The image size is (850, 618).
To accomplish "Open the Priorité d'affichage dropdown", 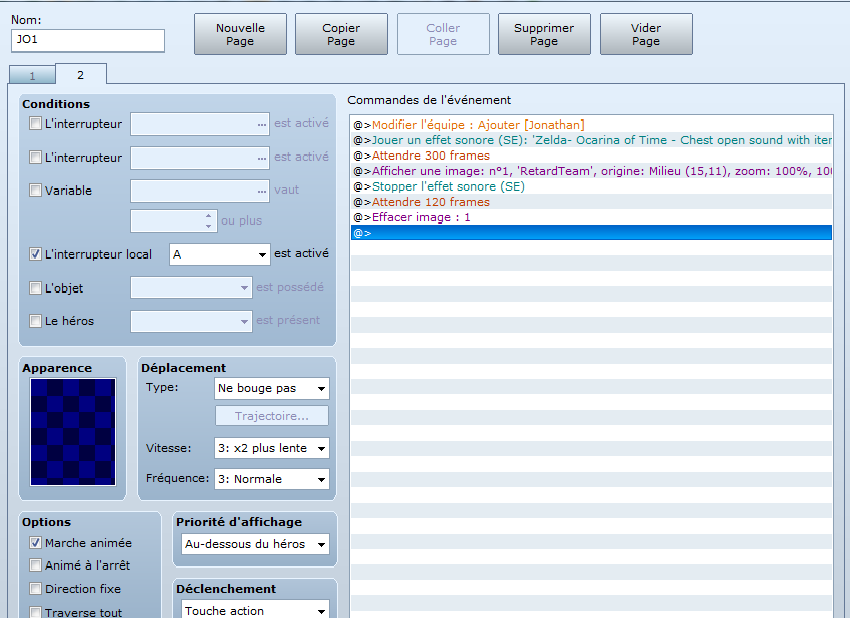I will point(255,544).
